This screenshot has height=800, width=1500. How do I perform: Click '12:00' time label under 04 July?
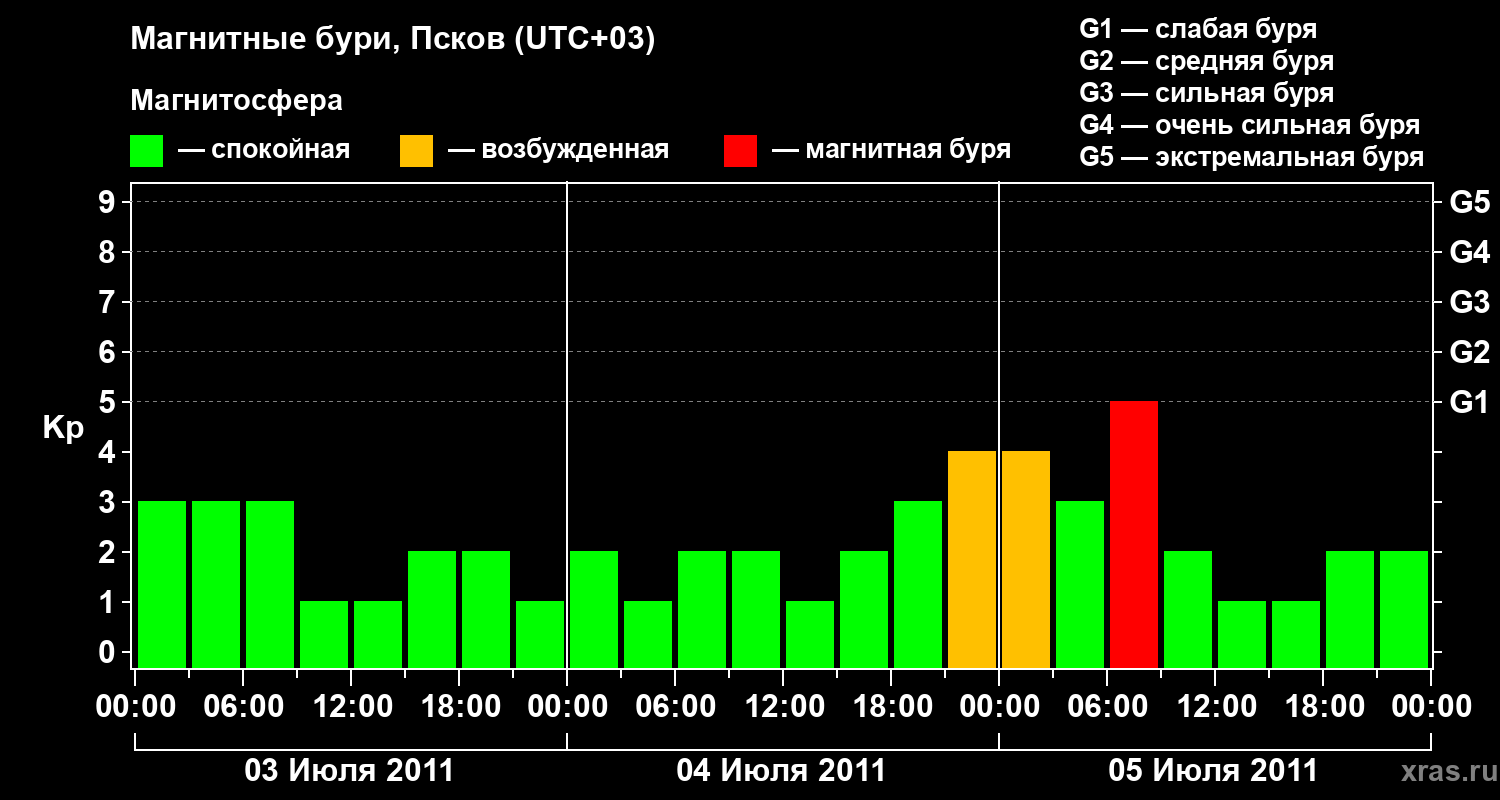[783, 707]
